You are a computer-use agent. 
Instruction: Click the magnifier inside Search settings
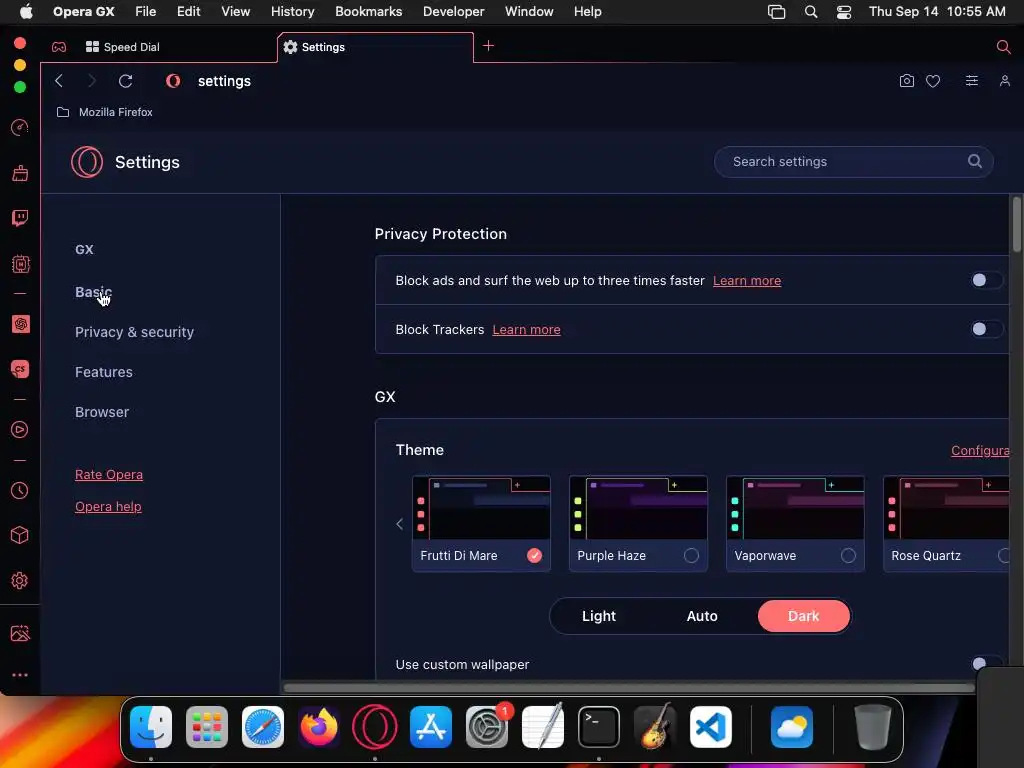pos(974,161)
